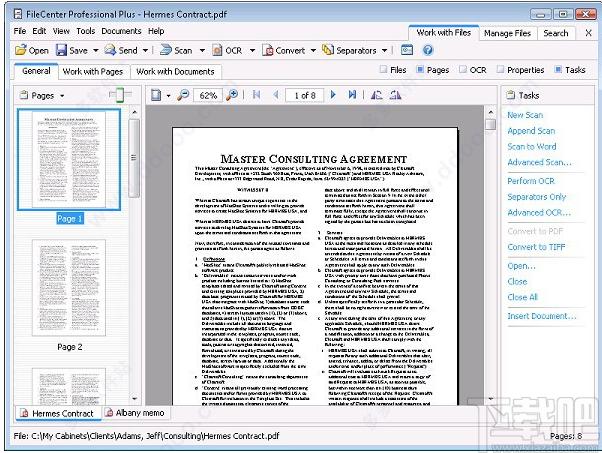Select the Page 2 thumbnail
The image size is (602, 453).
pos(69,288)
